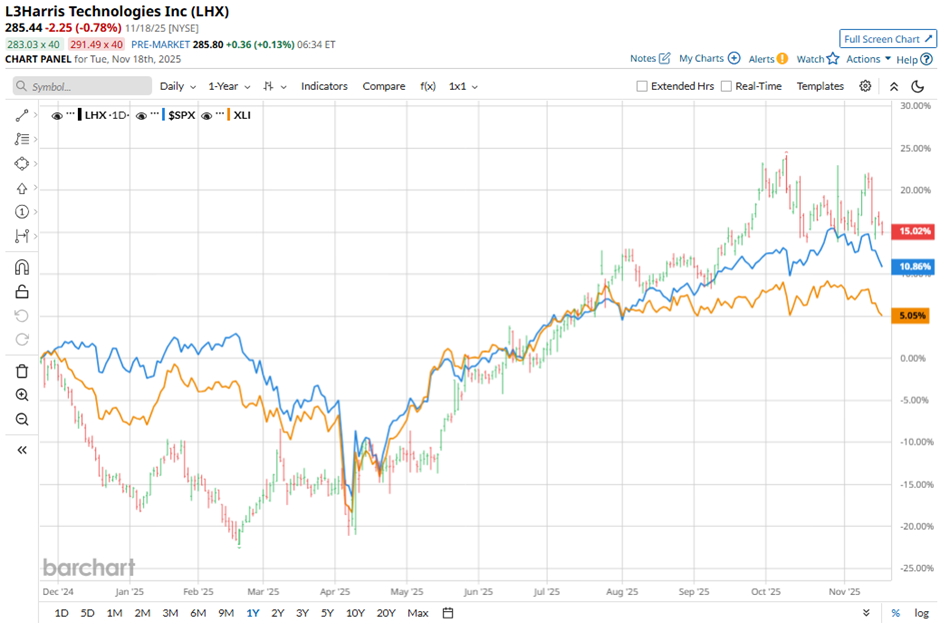
Task: Switch to dark mode moon icon
Action: coord(917,86)
